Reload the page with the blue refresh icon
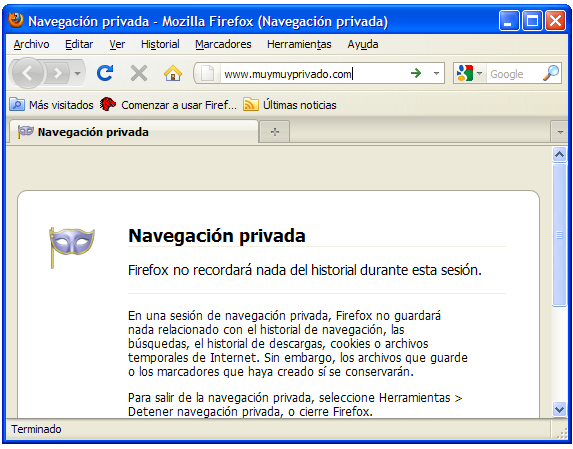The width and height of the screenshot is (573, 449). coord(105,73)
